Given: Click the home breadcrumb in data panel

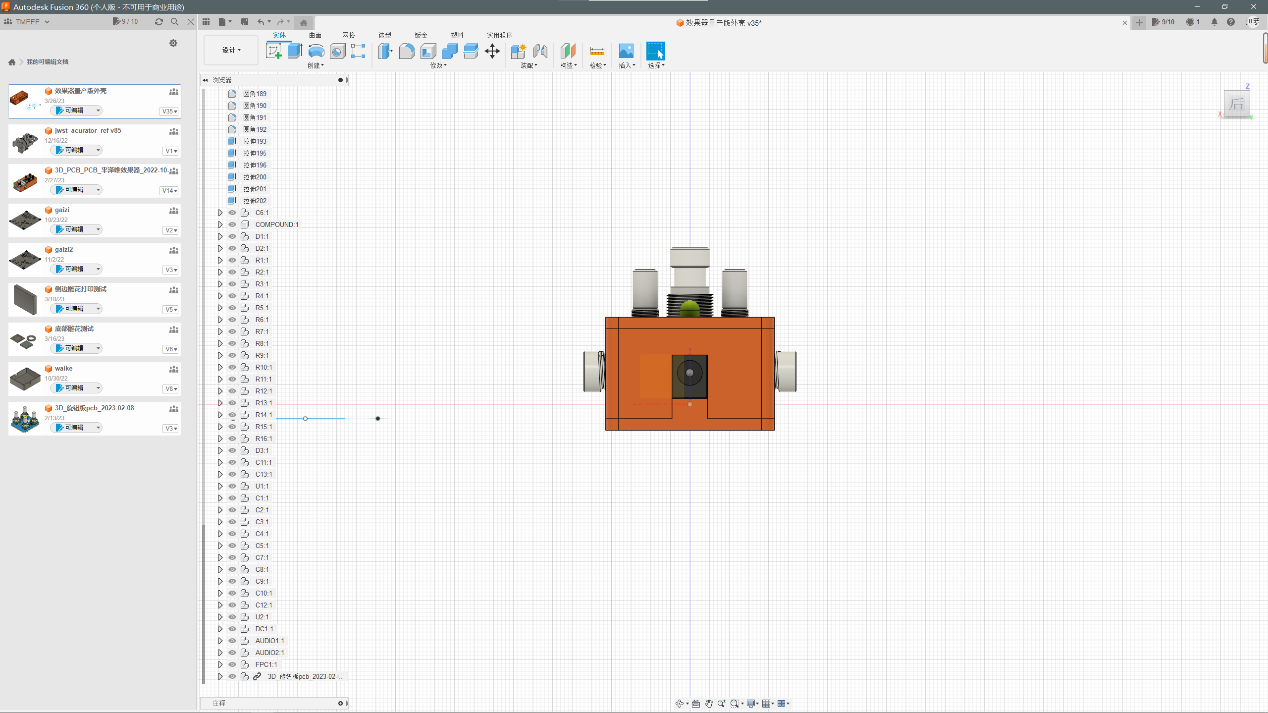Looking at the screenshot, I should pos(12,62).
